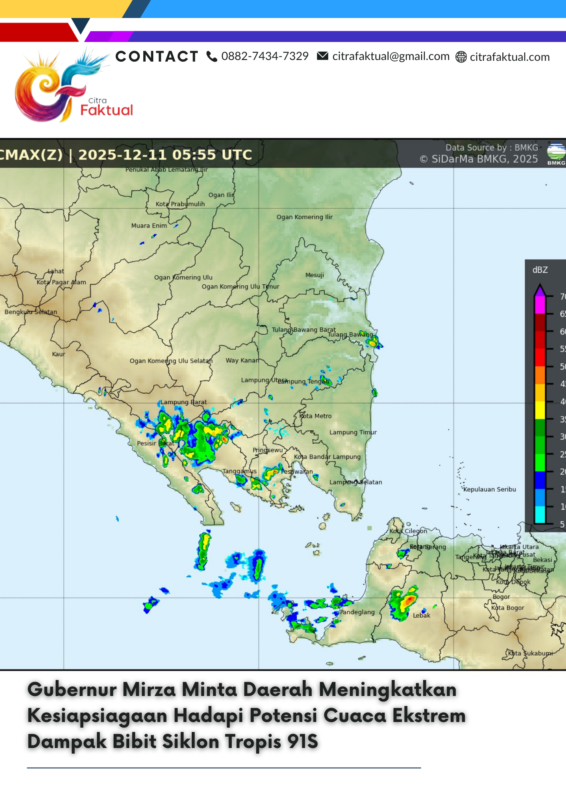This screenshot has height=800, width=566.
Task: Click the 'Ogan Komering Ilir' map label
Action: [x=305, y=217]
